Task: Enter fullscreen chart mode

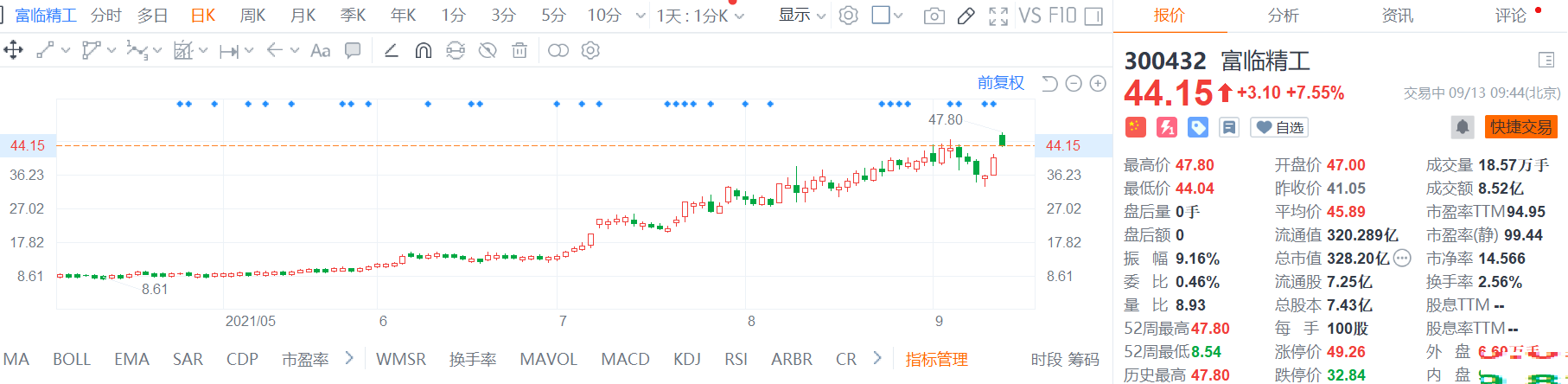Action: 998,16
